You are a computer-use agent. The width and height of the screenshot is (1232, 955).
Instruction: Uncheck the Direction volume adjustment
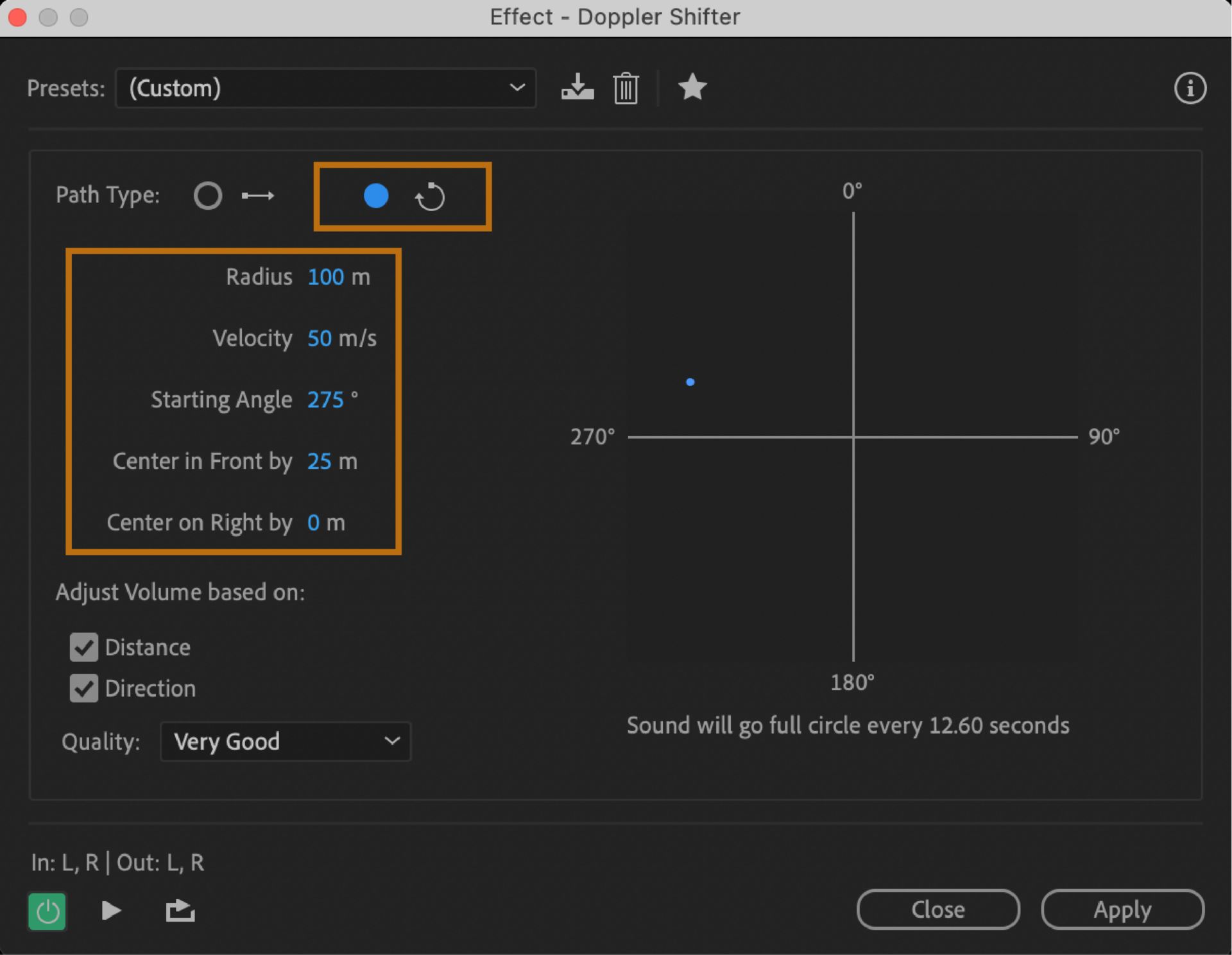[x=83, y=688]
